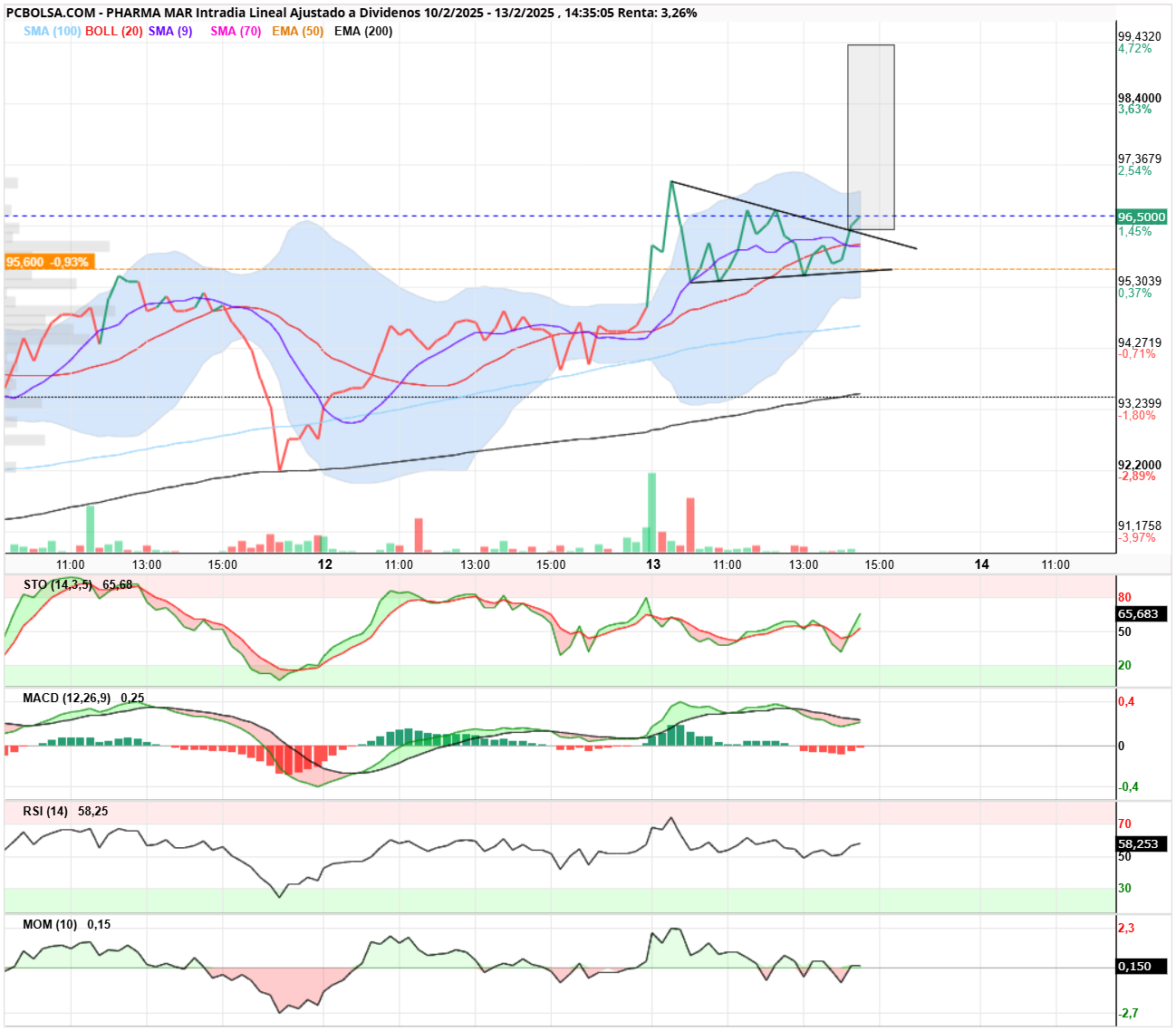
Task: Click the orange 95,600 -0,93% price label
Action: pos(48,262)
